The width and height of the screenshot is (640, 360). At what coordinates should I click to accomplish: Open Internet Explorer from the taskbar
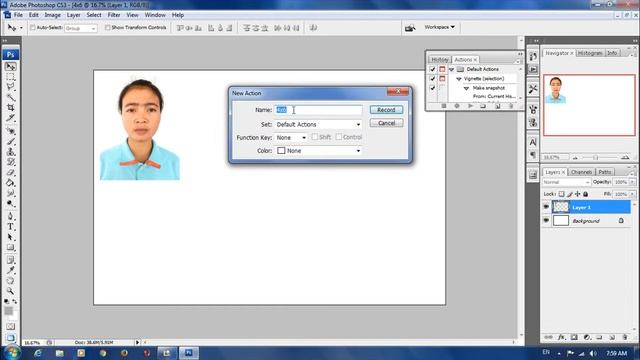[x=38, y=353]
